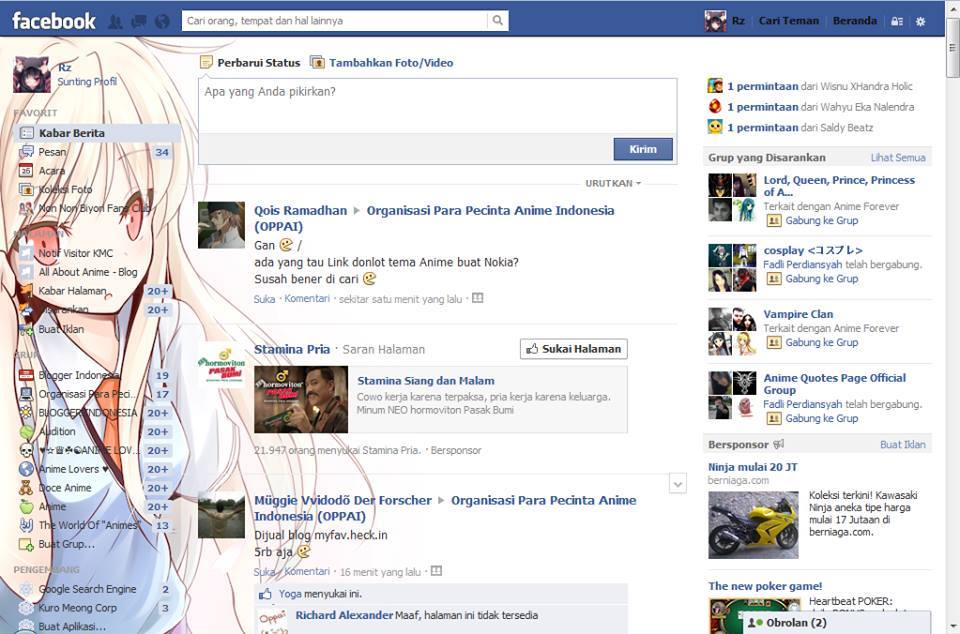Image resolution: width=960 pixels, height=634 pixels.
Task: Focus the Apa yang Anda pikirkan field
Action: tap(438, 105)
